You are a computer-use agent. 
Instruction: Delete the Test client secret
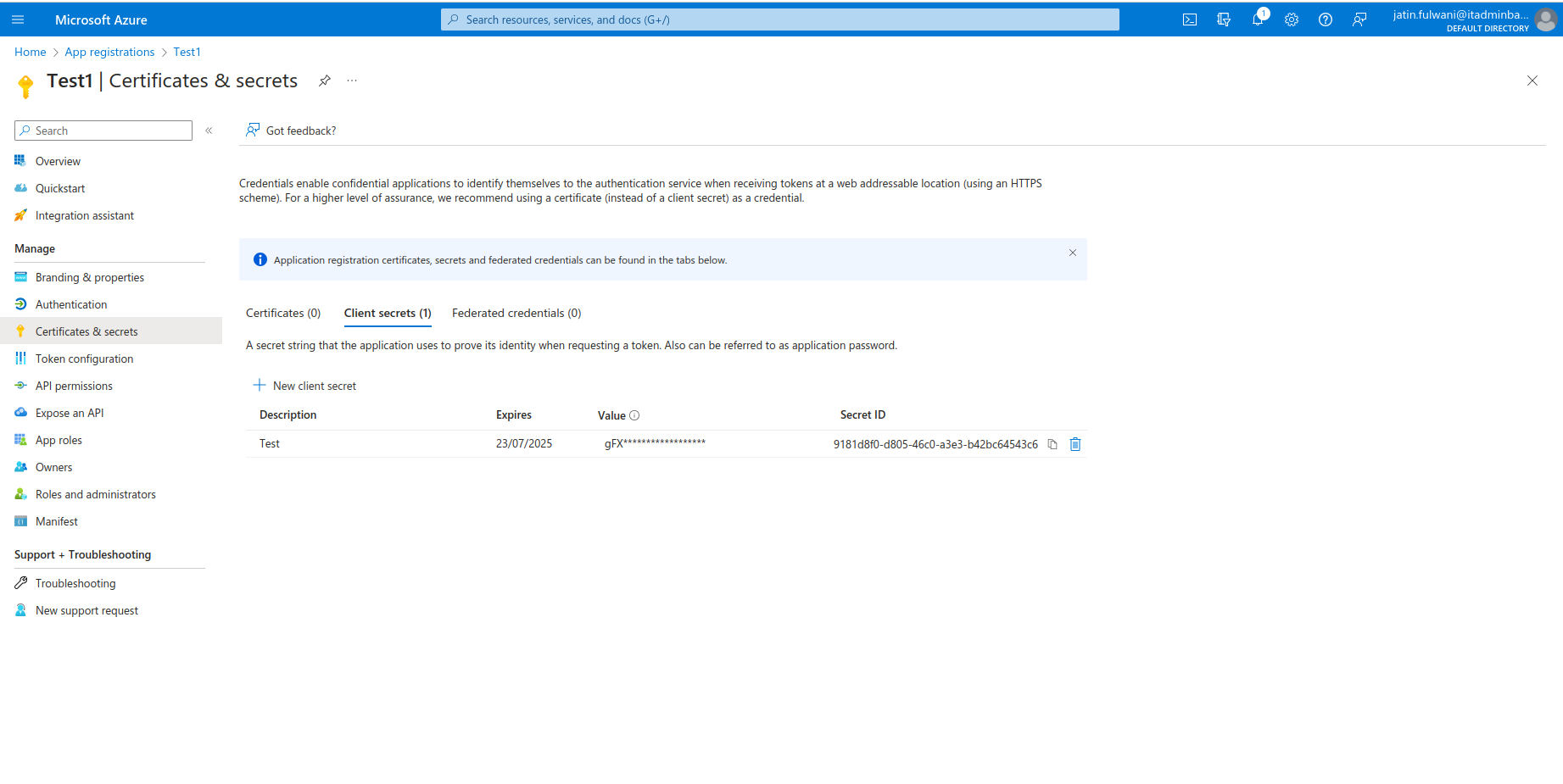(1075, 444)
